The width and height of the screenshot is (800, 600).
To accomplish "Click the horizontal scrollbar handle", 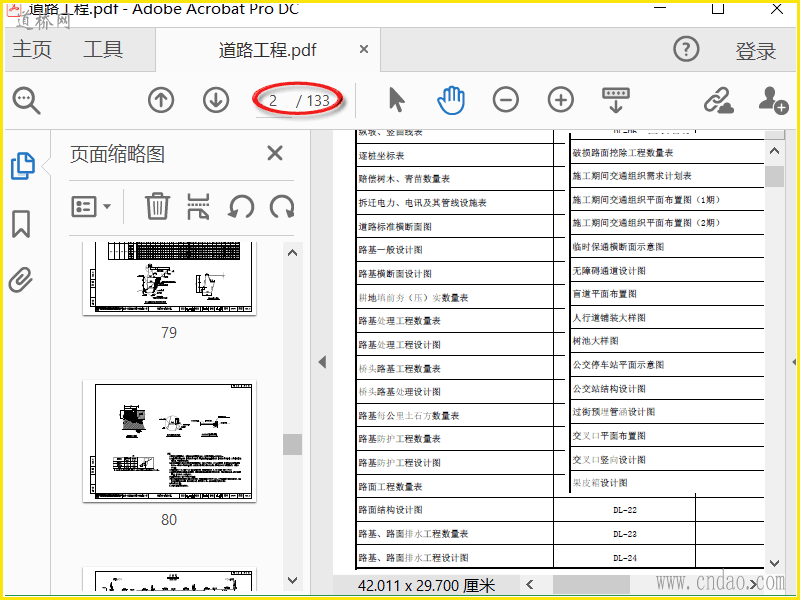I will coord(591,585).
